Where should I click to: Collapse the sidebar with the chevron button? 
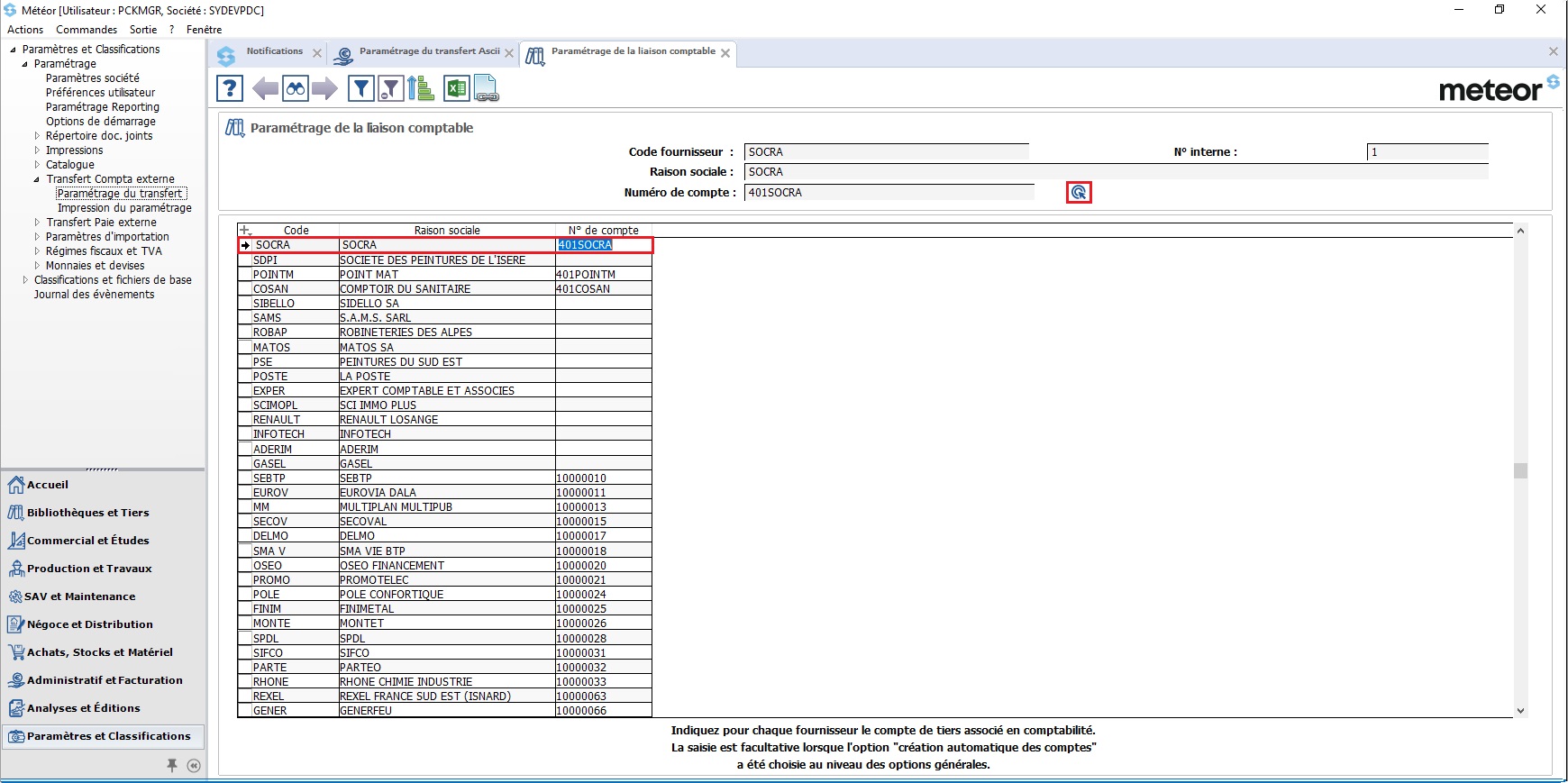point(194,765)
